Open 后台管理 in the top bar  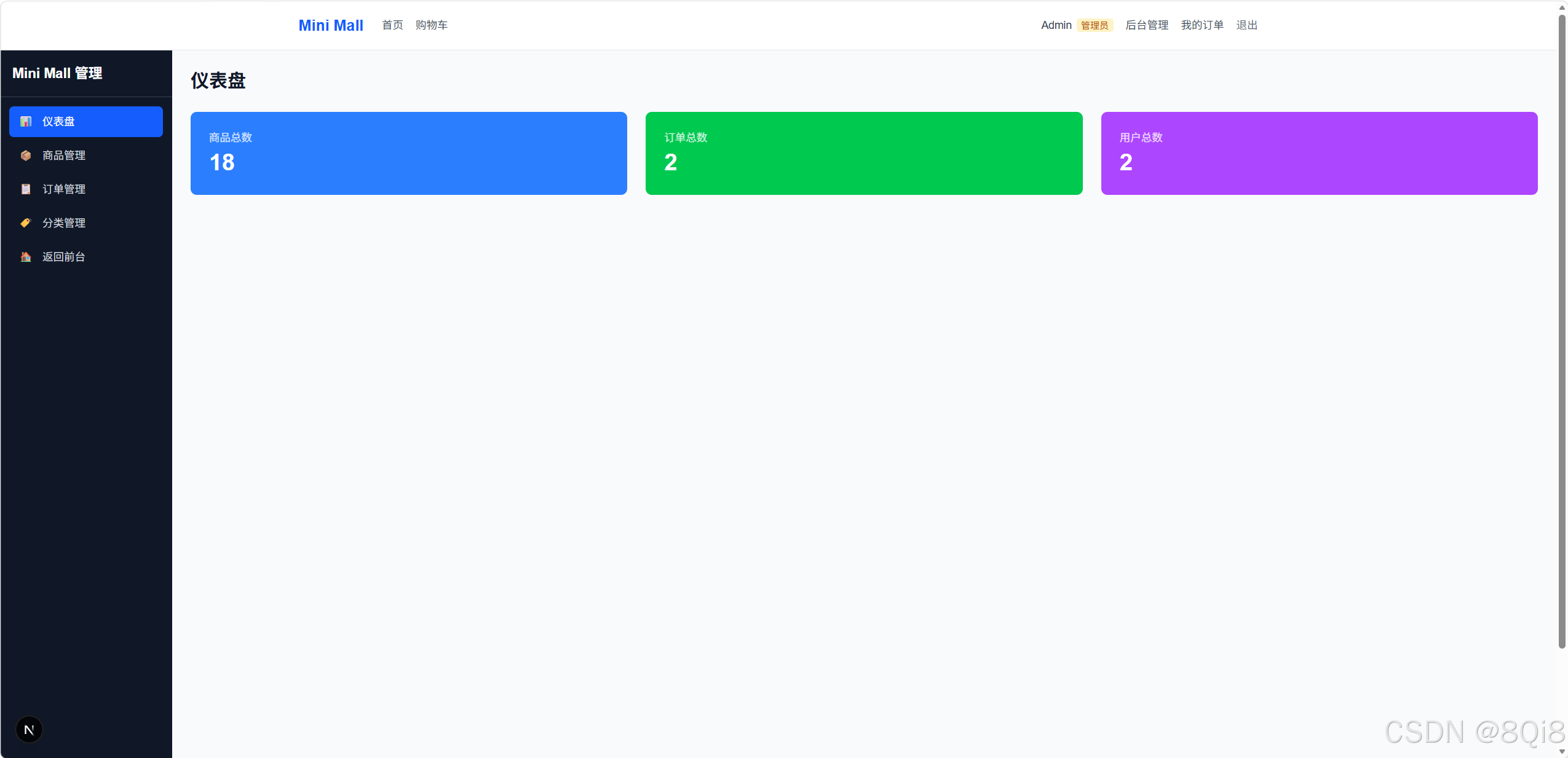(x=1147, y=25)
